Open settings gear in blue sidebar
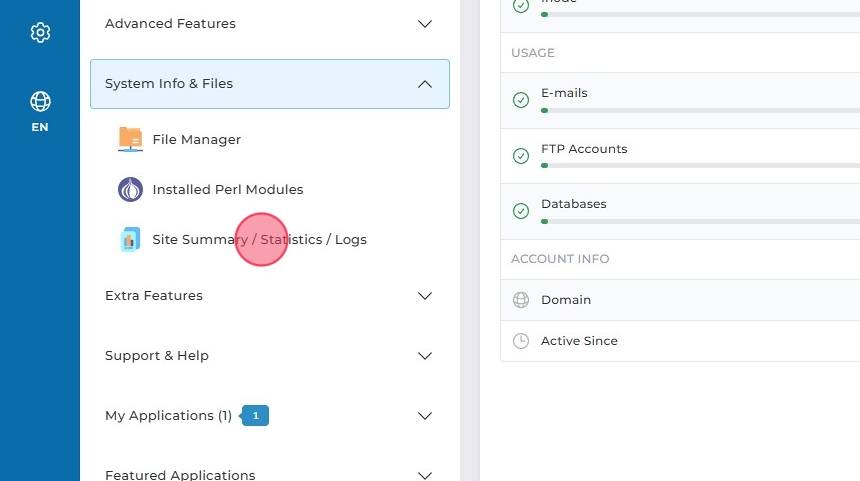Image resolution: width=860 pixels, height=481 pixels. click(40, 33)
